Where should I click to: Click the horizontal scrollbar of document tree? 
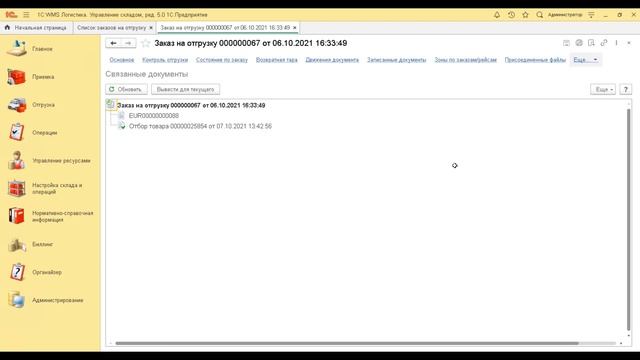point(347,343)
